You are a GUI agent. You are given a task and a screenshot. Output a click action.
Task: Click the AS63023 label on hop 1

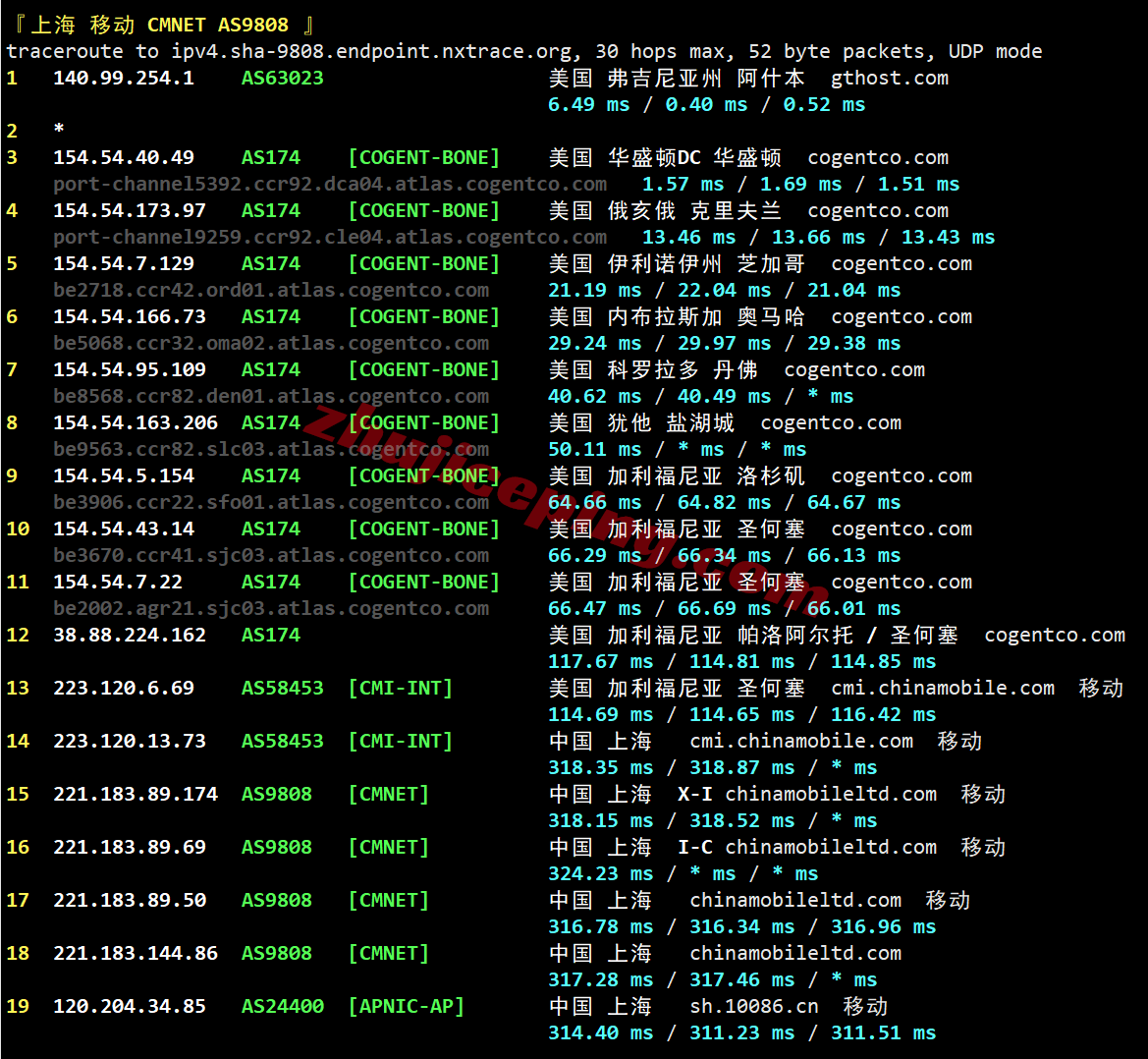282,78
